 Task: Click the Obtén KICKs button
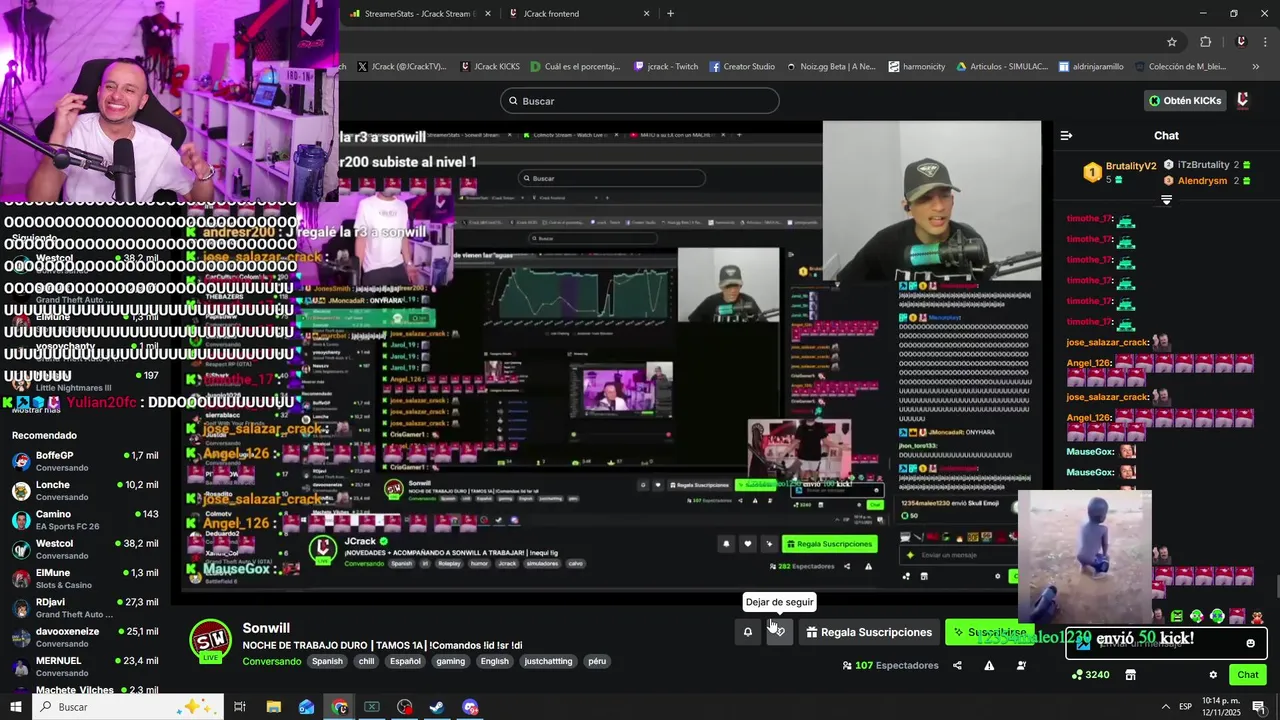[1185, 100]
